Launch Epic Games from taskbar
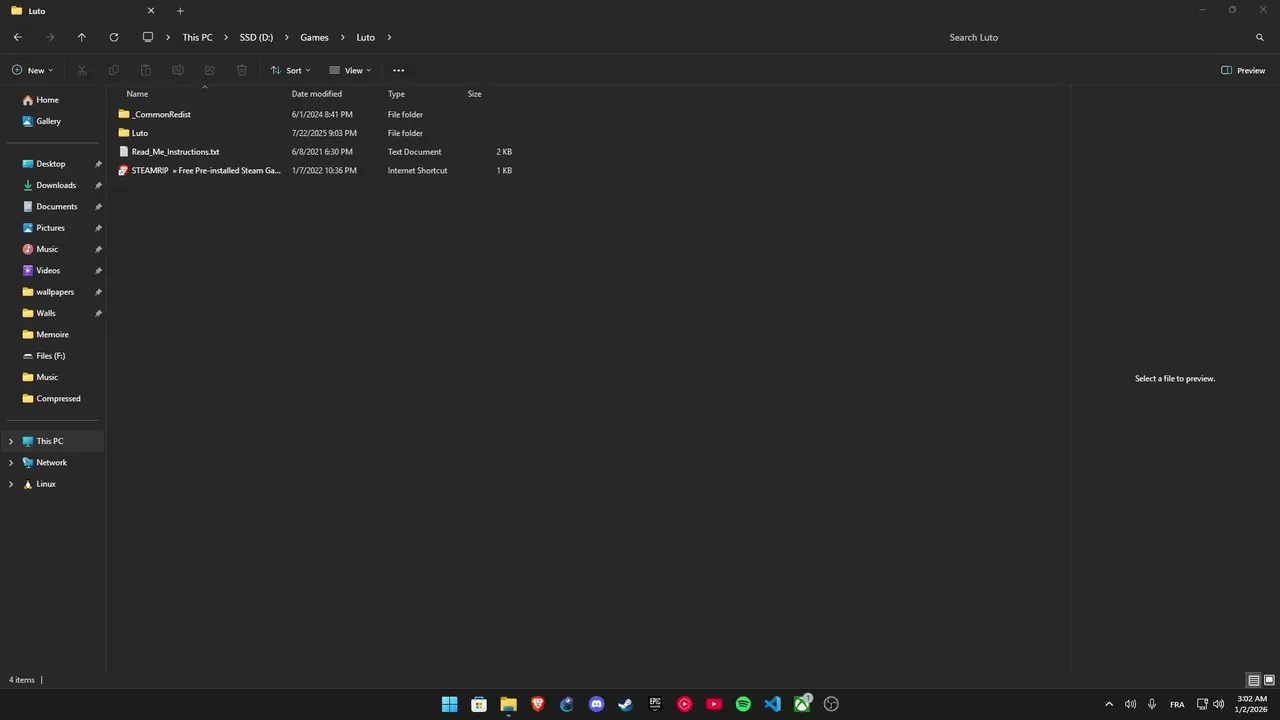Image resolution: width=1280 pixels, height=720 pixels. [x=655, y=704]
